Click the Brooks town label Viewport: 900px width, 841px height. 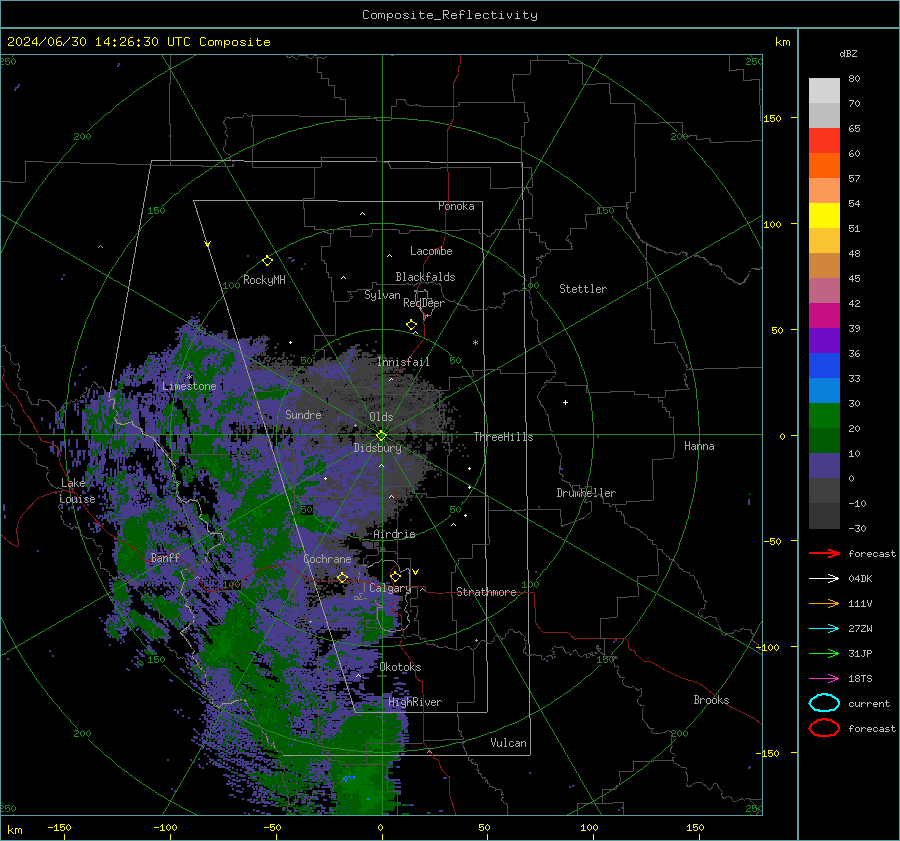pos(711,700)
